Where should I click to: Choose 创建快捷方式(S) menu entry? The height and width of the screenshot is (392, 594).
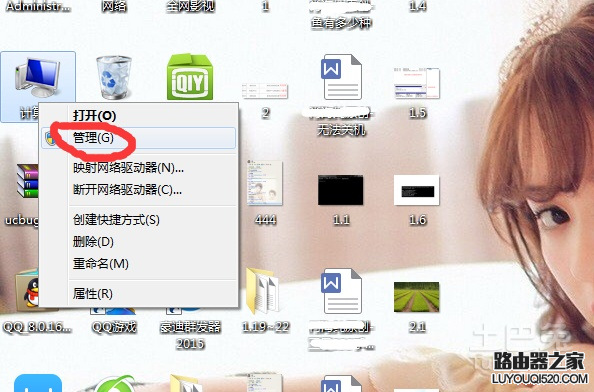point(139,220)
